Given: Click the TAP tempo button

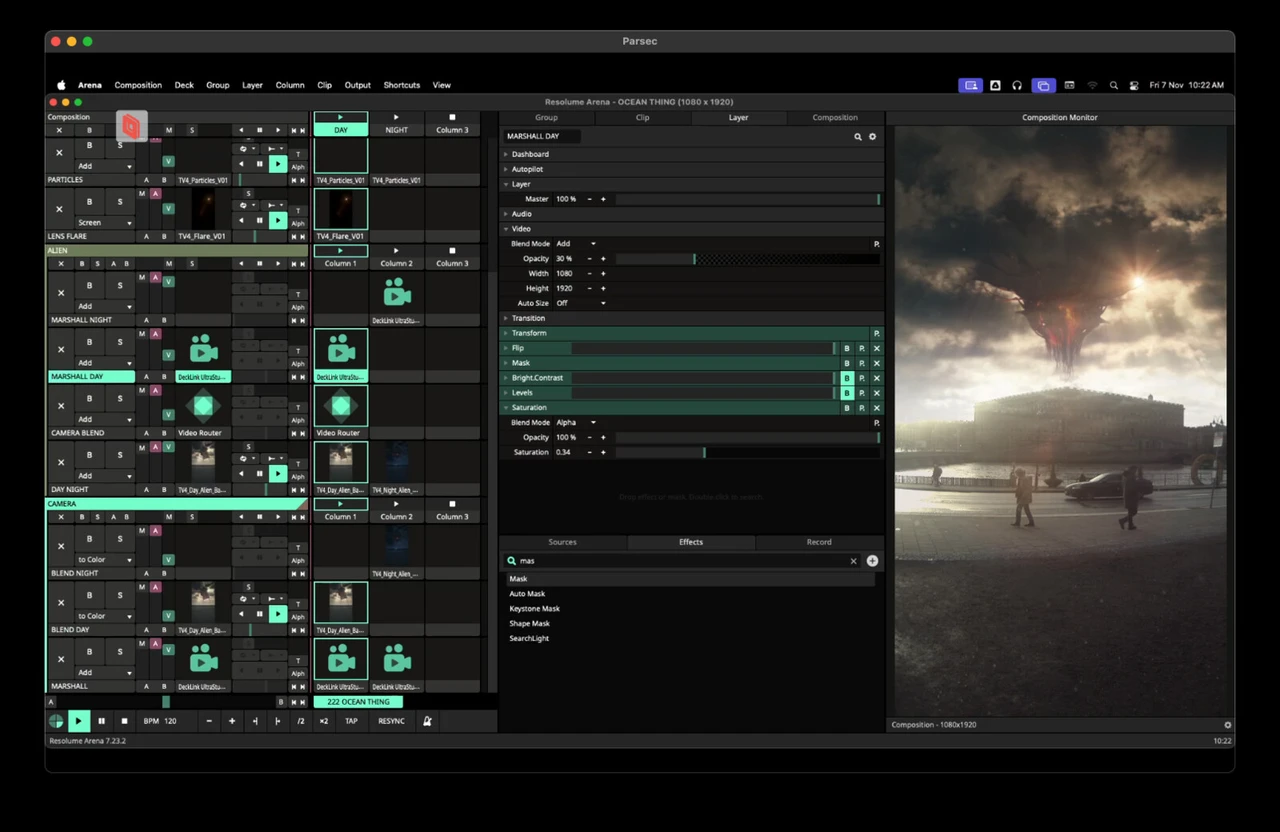Looking at the screenshot, I should click(351, 721).
